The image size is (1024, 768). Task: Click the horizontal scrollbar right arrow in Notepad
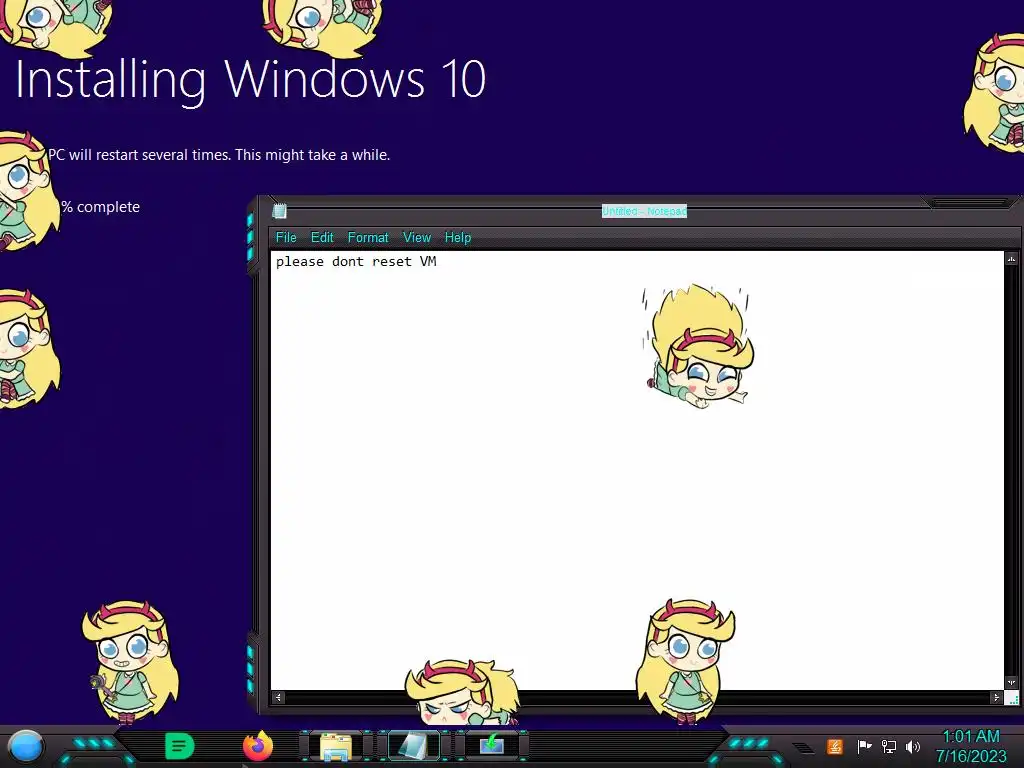[x=997, y=697]
